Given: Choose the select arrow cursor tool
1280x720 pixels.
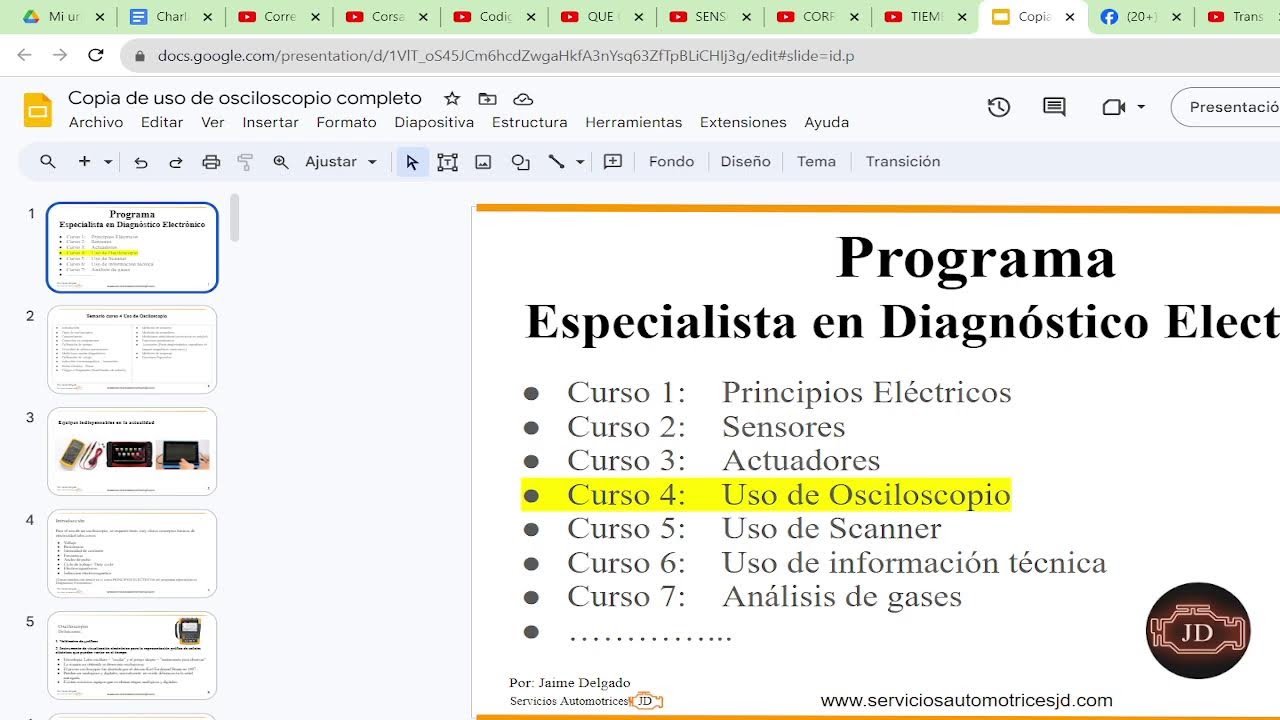Looking at the screenshot, I should 412,161.
